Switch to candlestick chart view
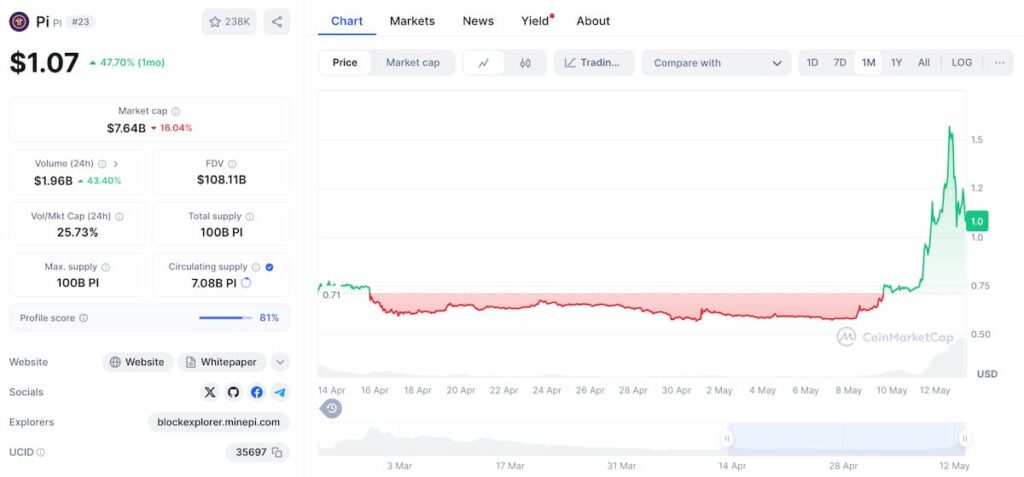Image resolution: width=1024 pixels, height=477 pixels. pyautogui.click(x=525, y=63)
